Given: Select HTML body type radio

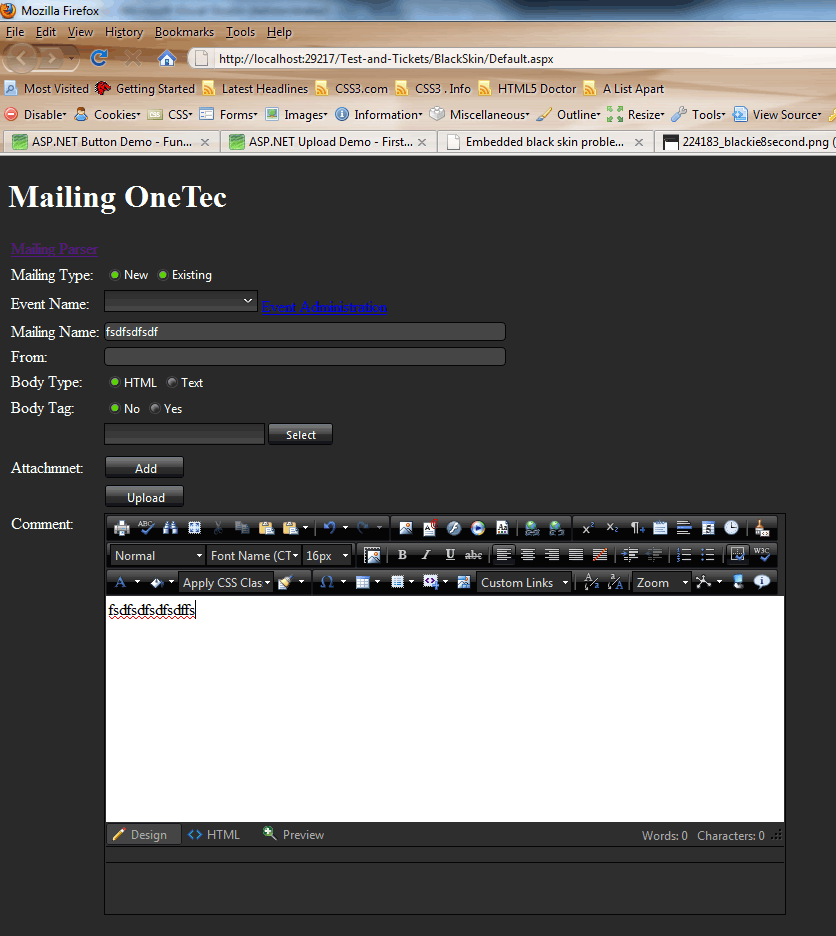Looking at the screenshot, I should pyautogui.click(x=115, y=382).
